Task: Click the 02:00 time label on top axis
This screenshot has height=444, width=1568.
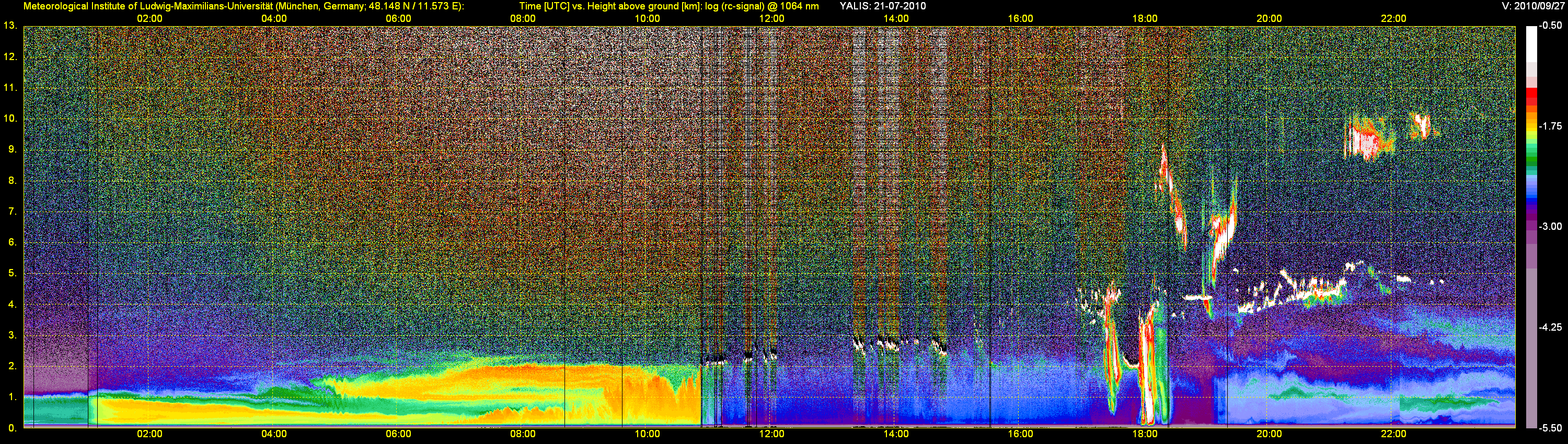Action: (149, 18)
